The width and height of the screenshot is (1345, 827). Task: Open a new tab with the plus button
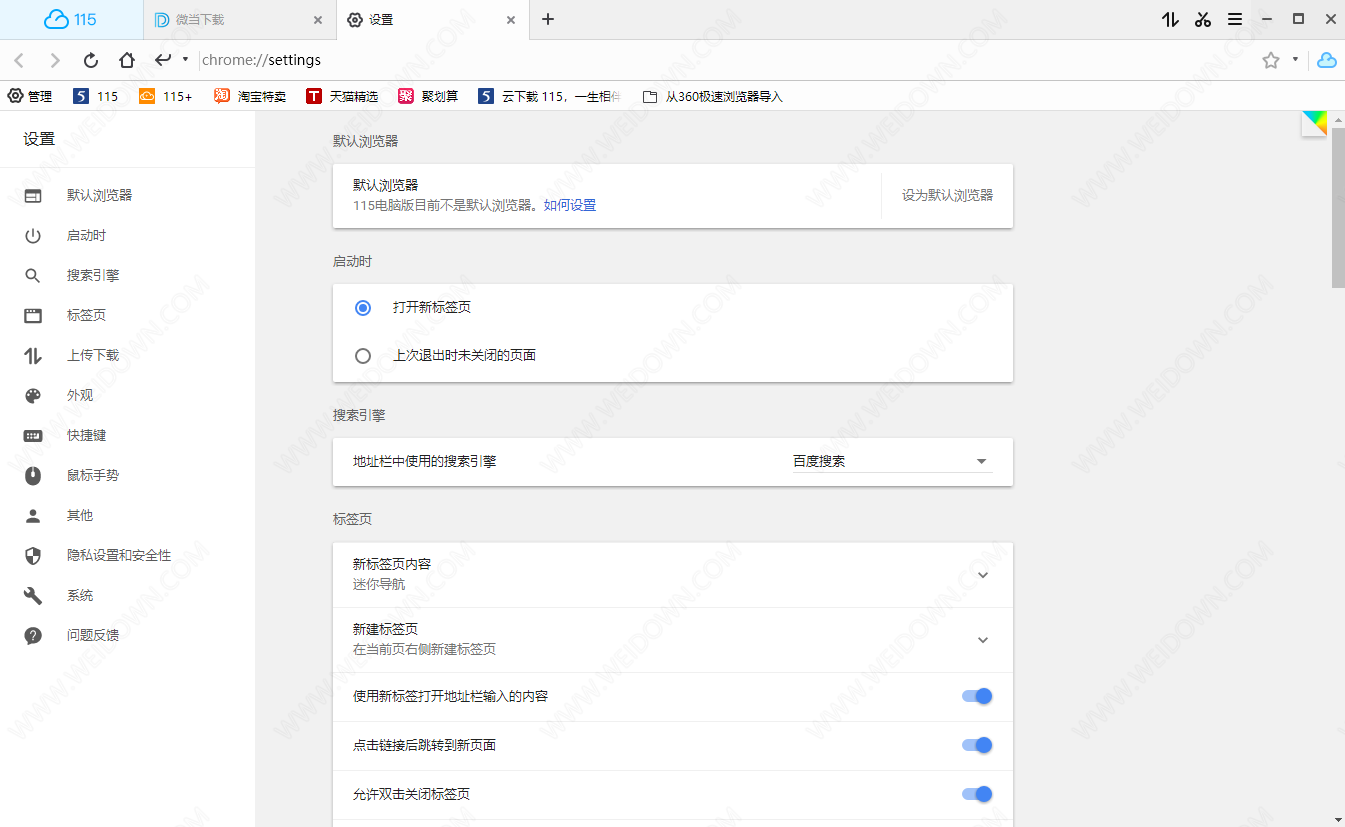(548, 19)
